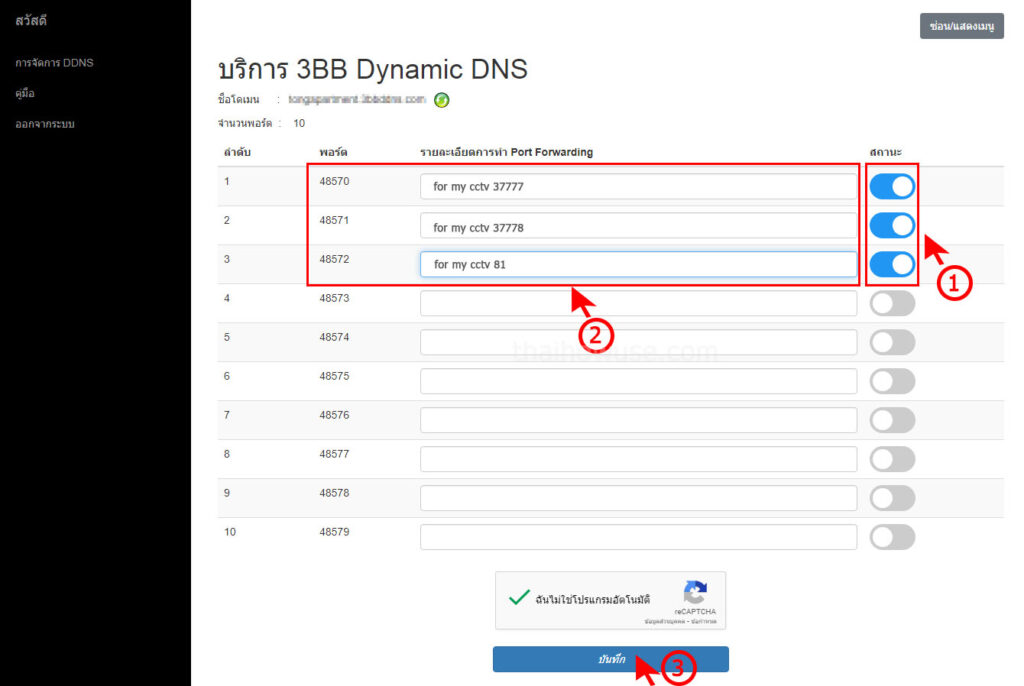
Task: Focus the description field for port 48578
Action: click(638, 498)
